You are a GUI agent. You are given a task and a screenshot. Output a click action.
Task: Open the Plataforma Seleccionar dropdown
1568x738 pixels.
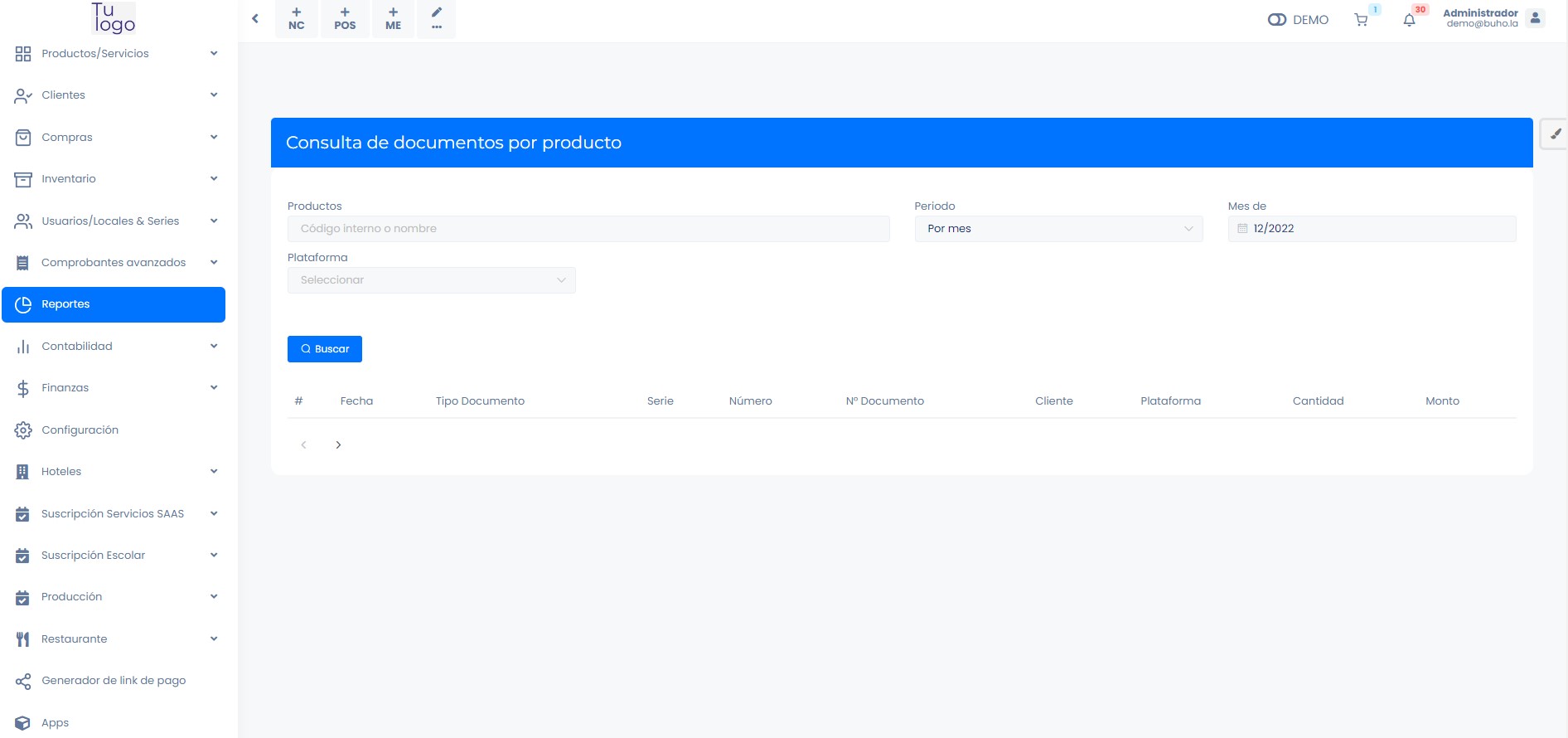pyautogui.click(x=431, y=280)
